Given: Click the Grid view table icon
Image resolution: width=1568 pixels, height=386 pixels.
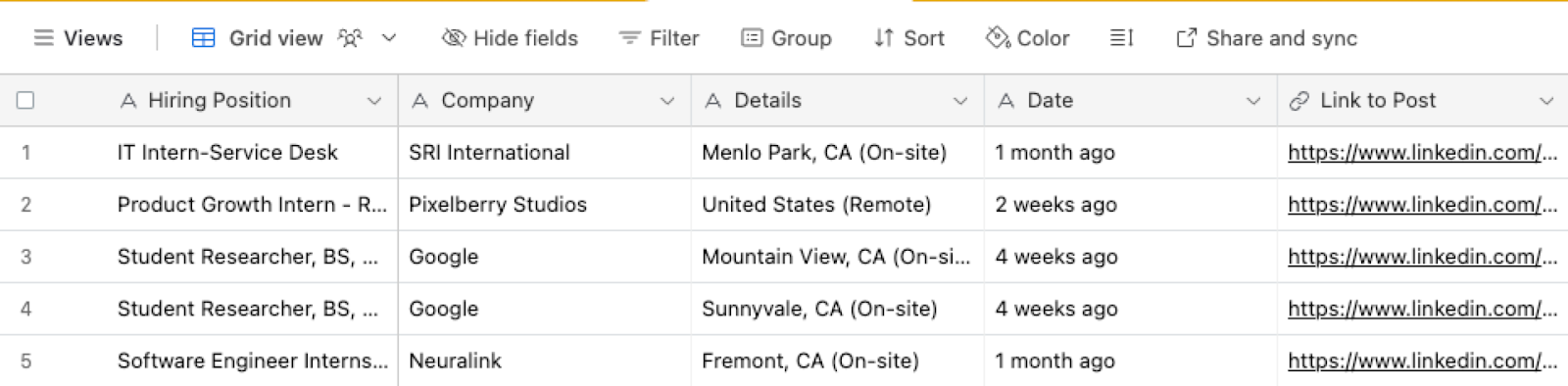Looking at the screenshot, I should coord(203,38).
